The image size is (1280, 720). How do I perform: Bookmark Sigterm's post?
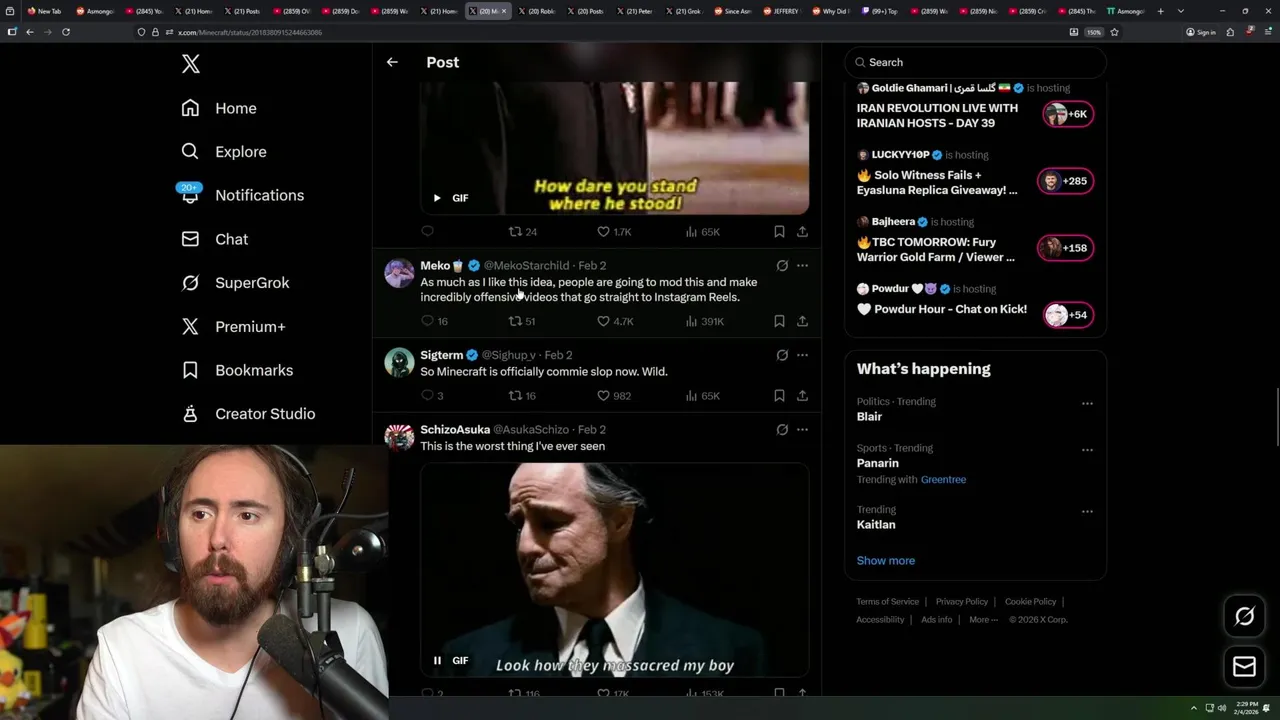coord(779,396)
